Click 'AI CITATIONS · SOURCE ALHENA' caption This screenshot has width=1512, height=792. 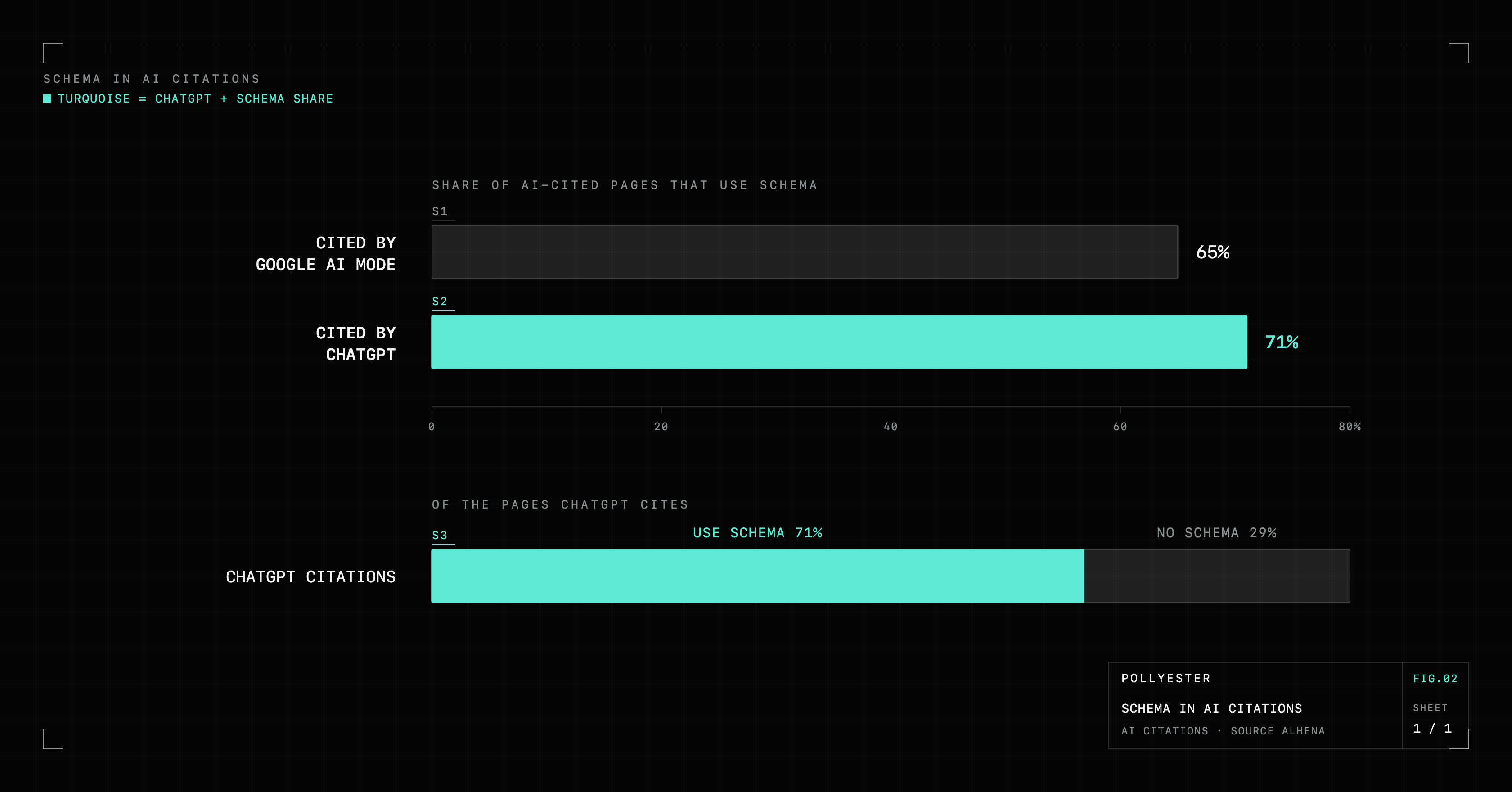pyautogui.click(x=1223, y=731)
